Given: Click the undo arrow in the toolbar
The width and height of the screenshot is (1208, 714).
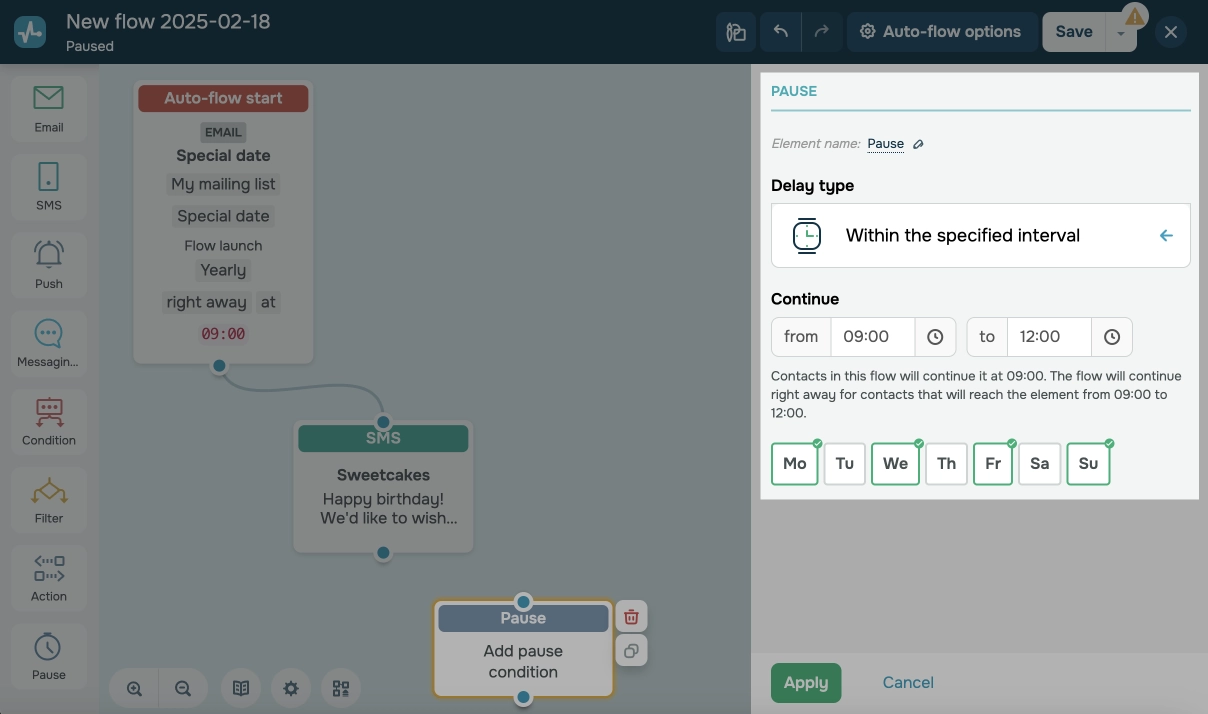Looking at the screenshot, I should tap(781, 31).
